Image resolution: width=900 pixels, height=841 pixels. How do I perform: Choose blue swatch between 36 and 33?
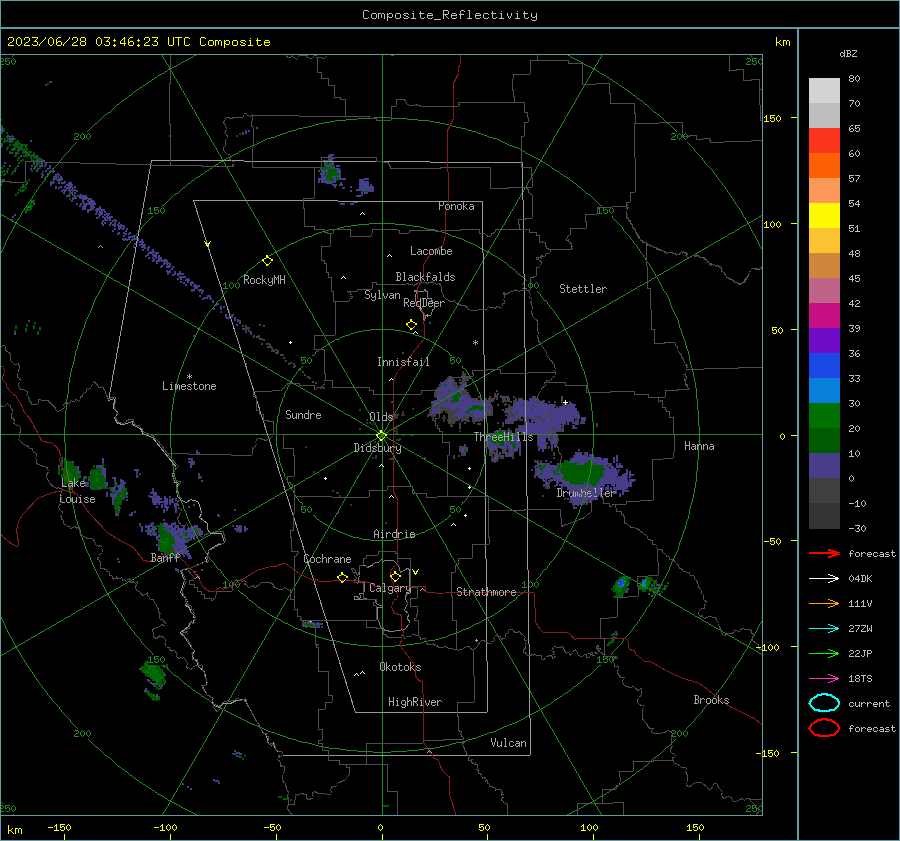coord(824,365)
